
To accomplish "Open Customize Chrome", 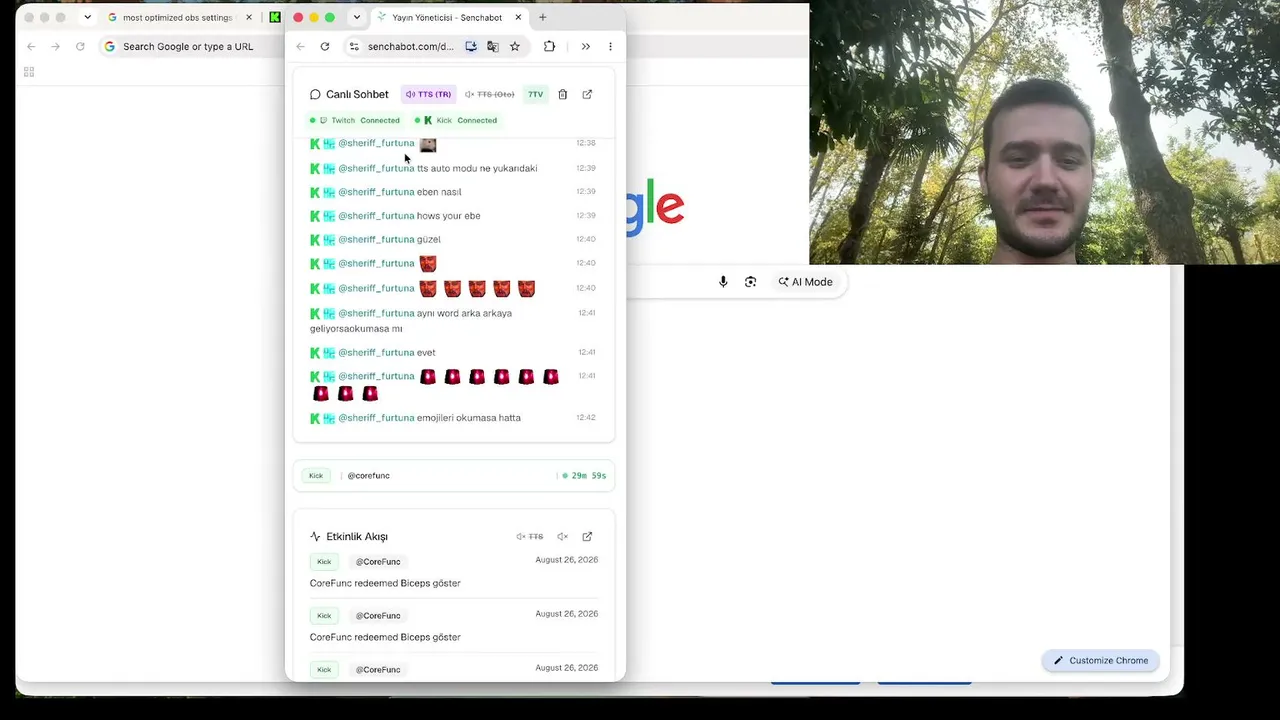I will (x=1100, y=660).
